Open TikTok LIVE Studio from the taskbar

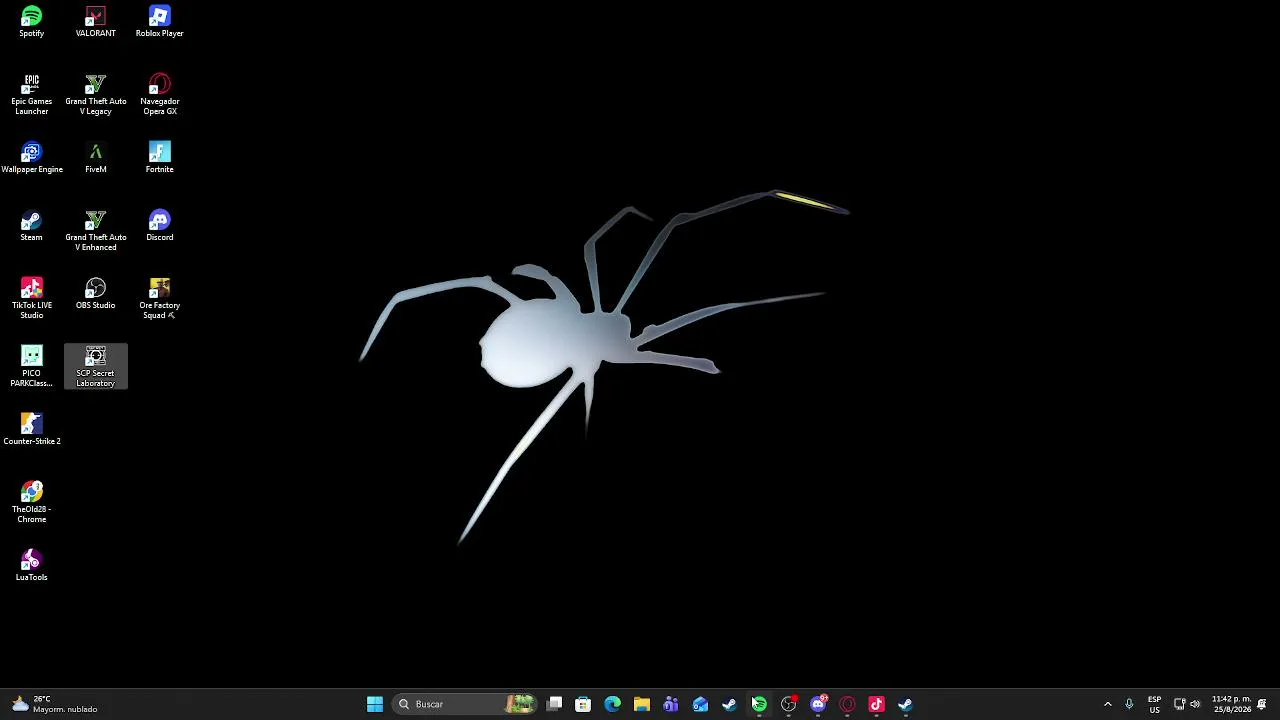pyautogui.click(x=877, y=704)
